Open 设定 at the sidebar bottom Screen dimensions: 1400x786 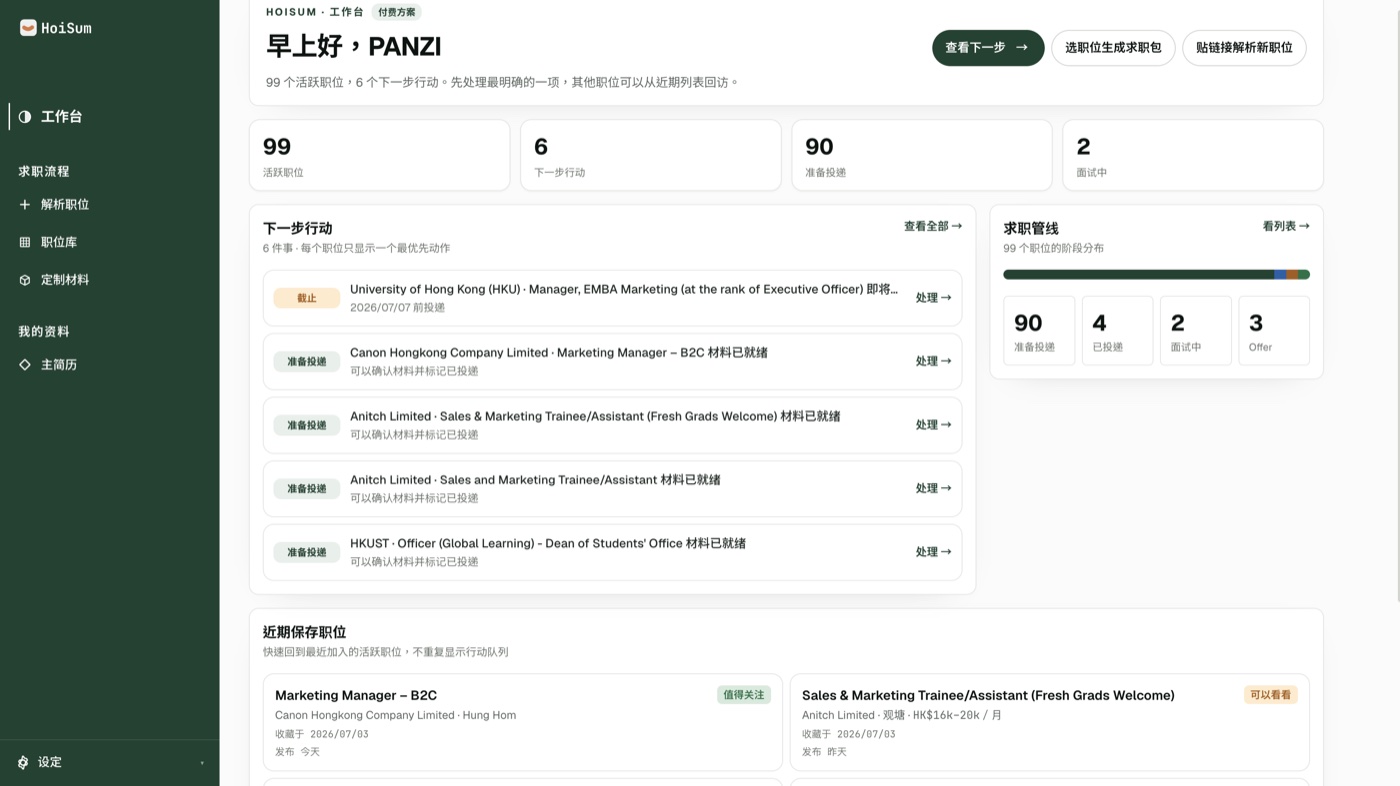[110, 762]
